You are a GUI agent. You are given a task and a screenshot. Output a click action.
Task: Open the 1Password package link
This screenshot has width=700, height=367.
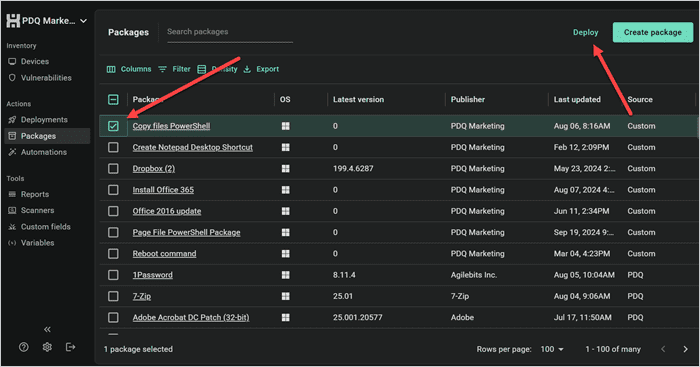coord(152,275)
